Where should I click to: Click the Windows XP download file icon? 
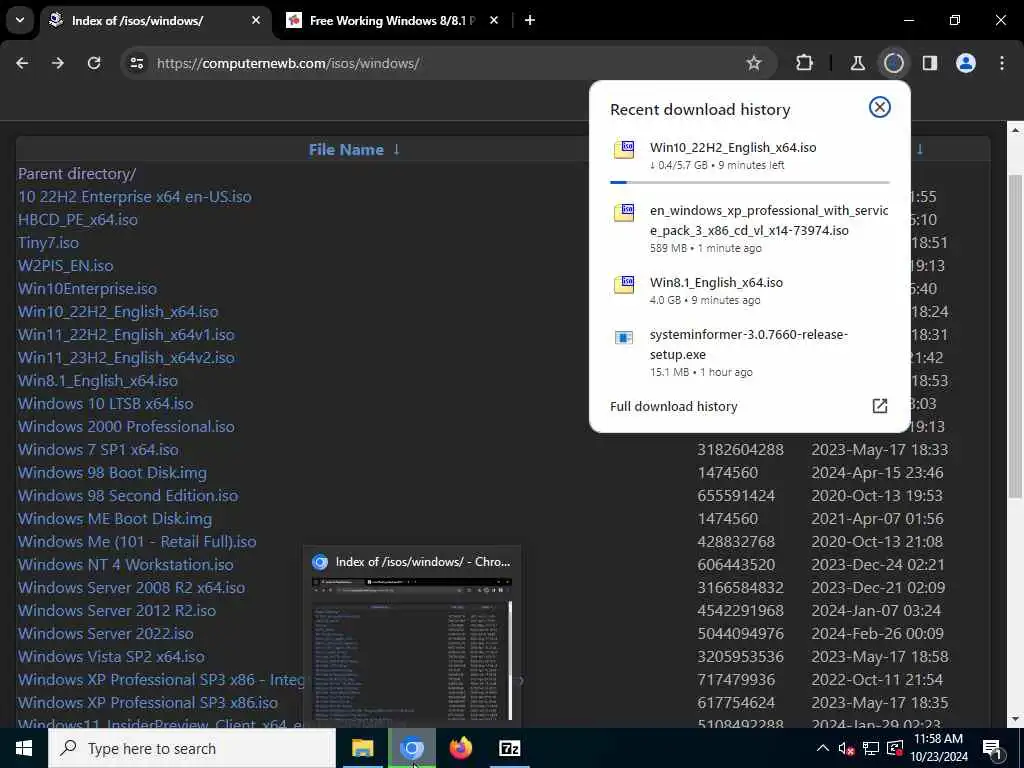624,213
